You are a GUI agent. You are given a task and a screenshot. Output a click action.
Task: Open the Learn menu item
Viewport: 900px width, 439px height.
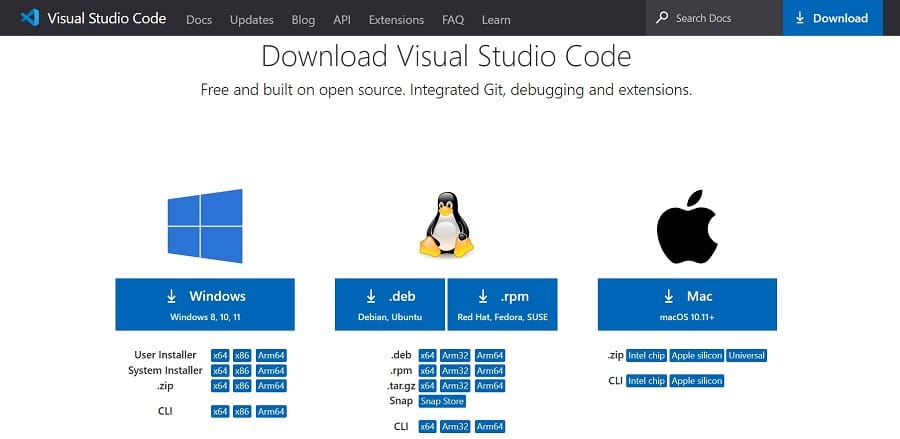496,20
